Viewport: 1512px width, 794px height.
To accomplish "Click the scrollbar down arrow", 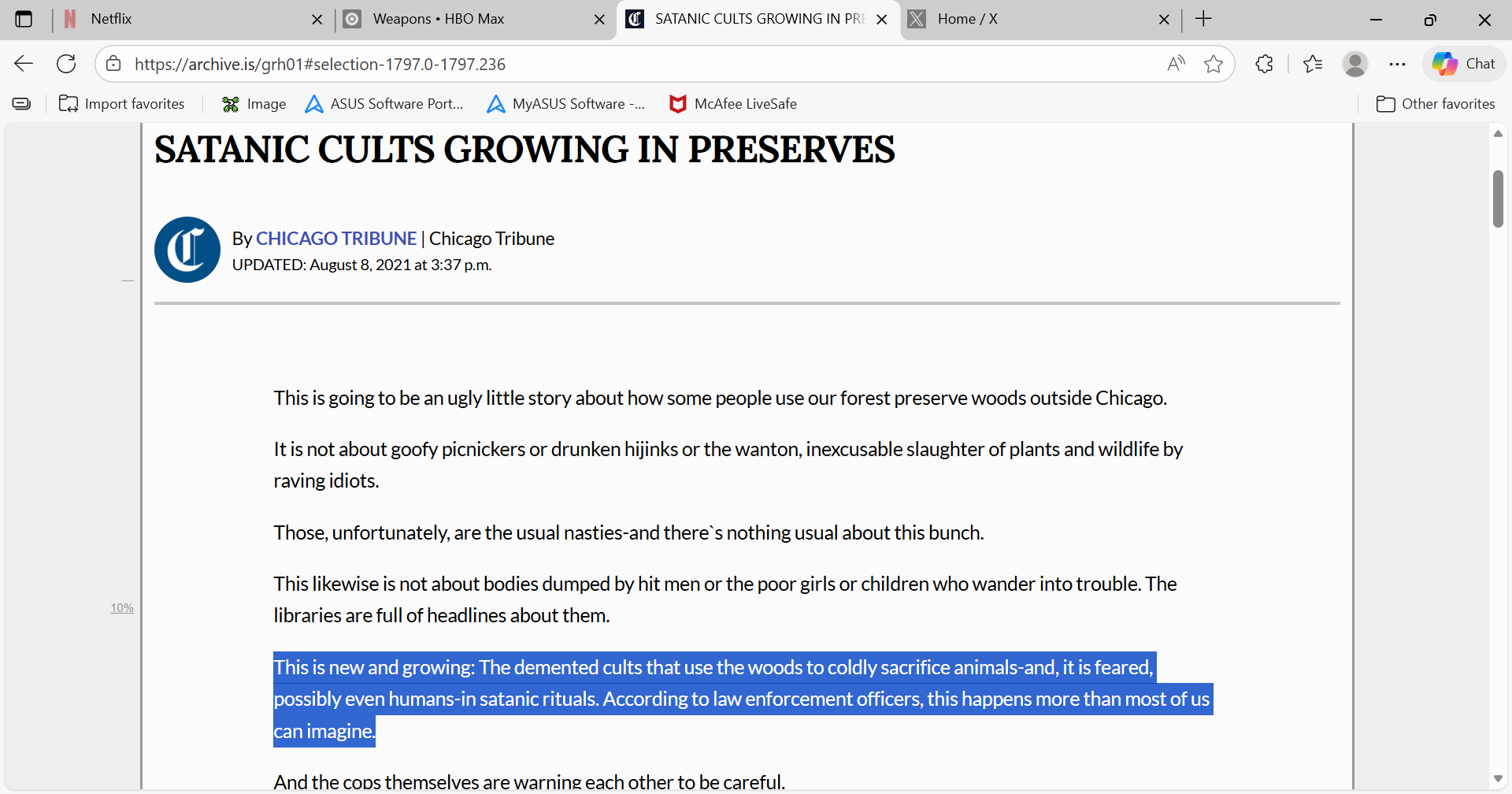I will coord(1498,779).
